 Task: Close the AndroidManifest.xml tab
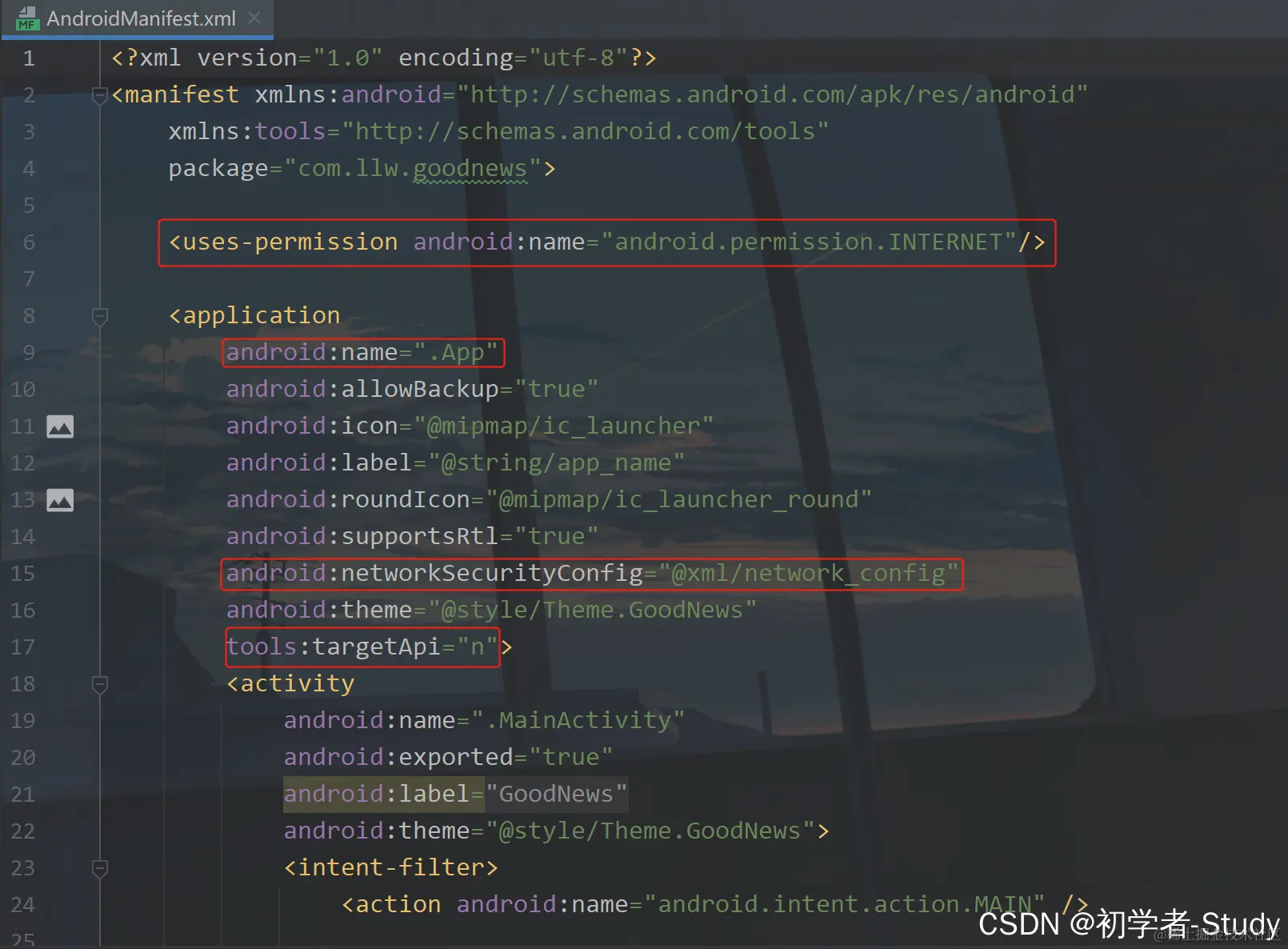254,18
